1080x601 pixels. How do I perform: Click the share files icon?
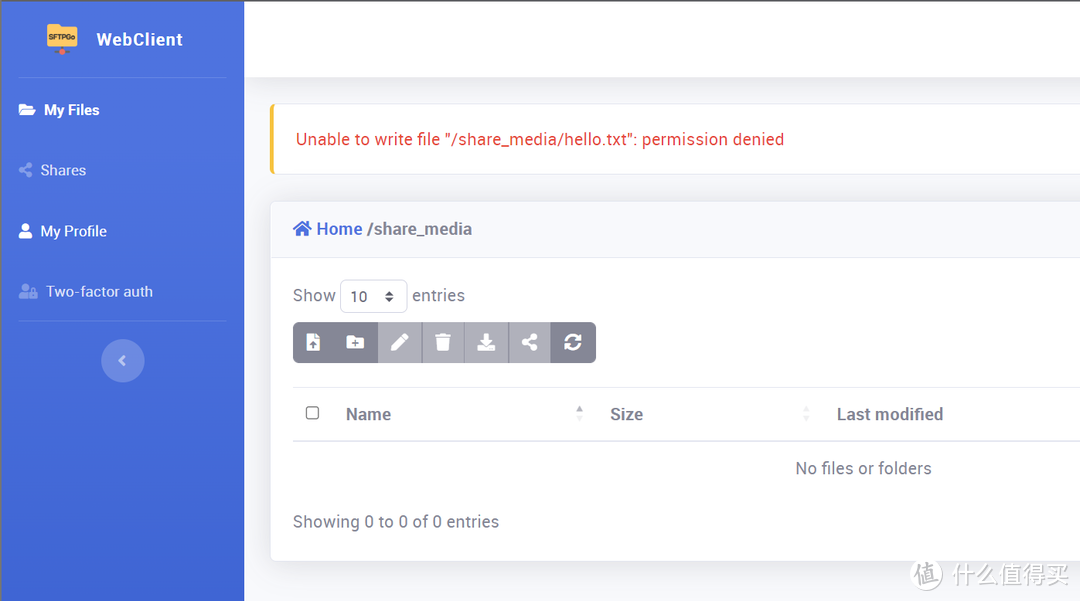(529, 342)
